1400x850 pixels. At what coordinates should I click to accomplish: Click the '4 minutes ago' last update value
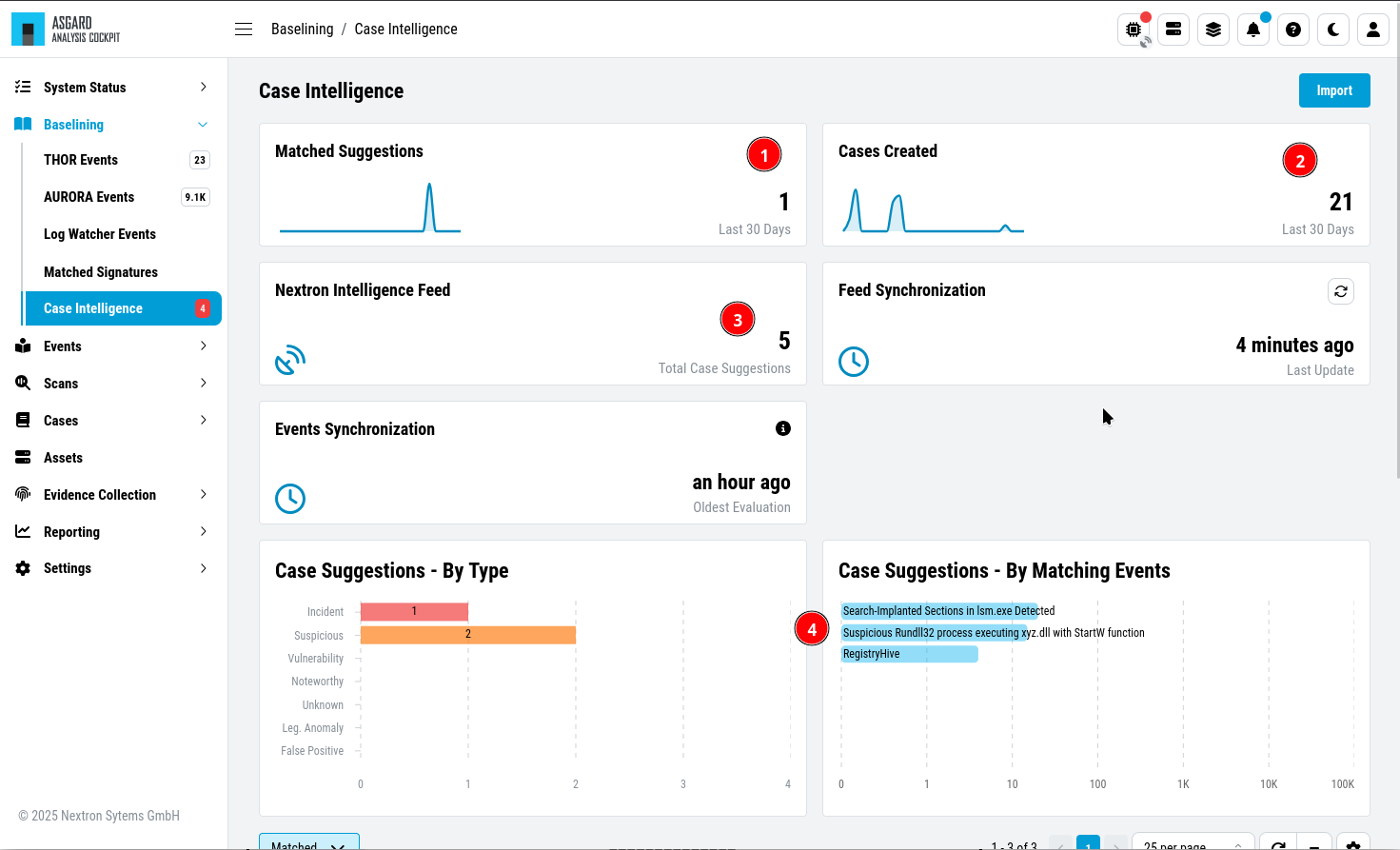(1294, 345)
